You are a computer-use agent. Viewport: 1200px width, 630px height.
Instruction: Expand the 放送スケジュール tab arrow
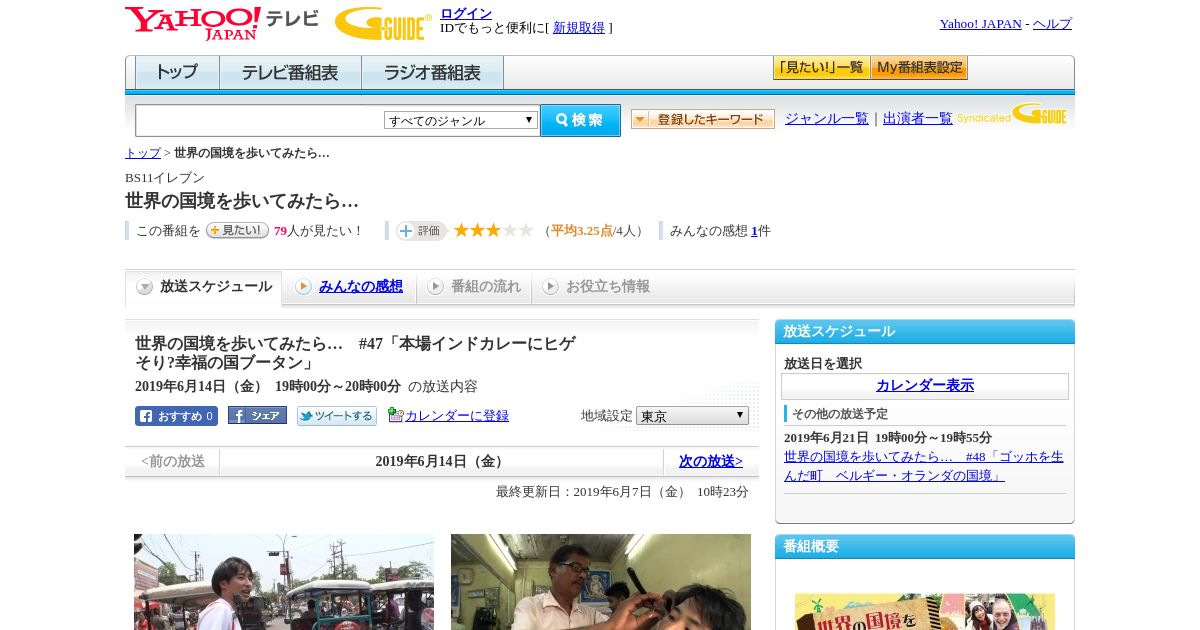[145, 287]
